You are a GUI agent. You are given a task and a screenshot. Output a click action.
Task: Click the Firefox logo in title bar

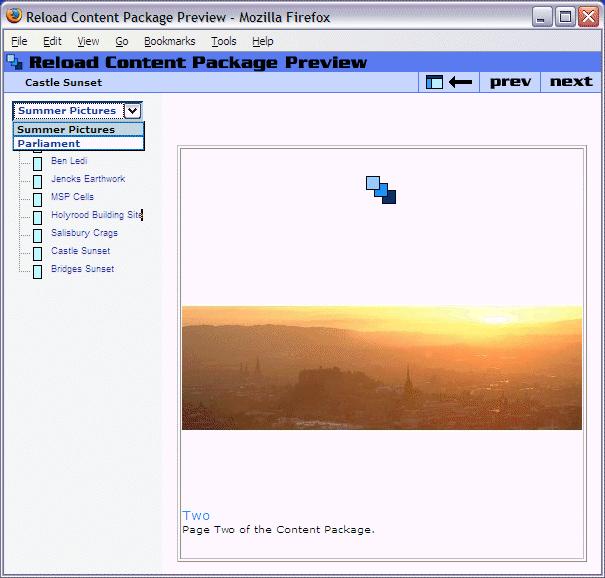tap(14, 16)
